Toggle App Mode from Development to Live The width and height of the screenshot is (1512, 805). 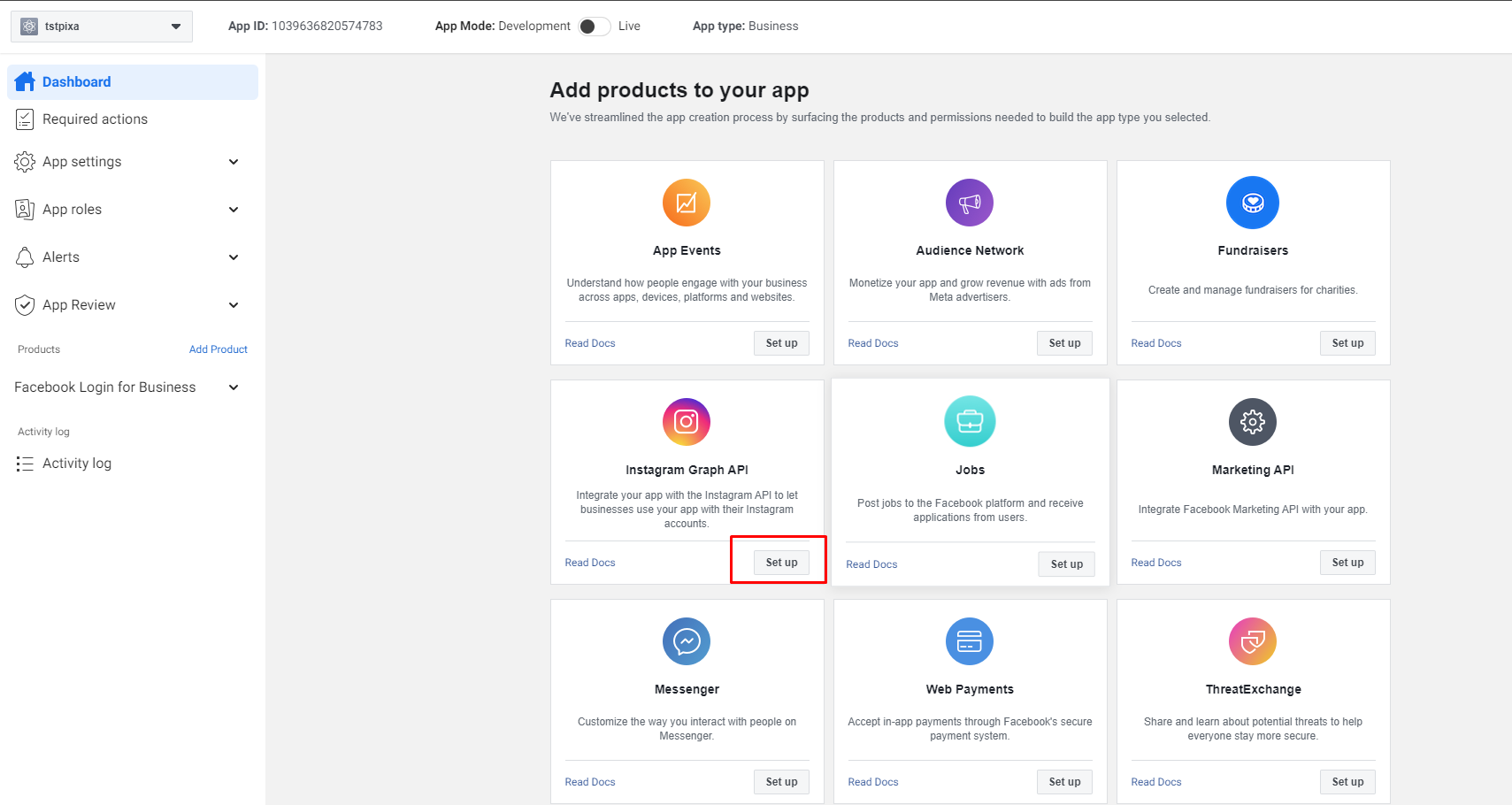point(595,27)
